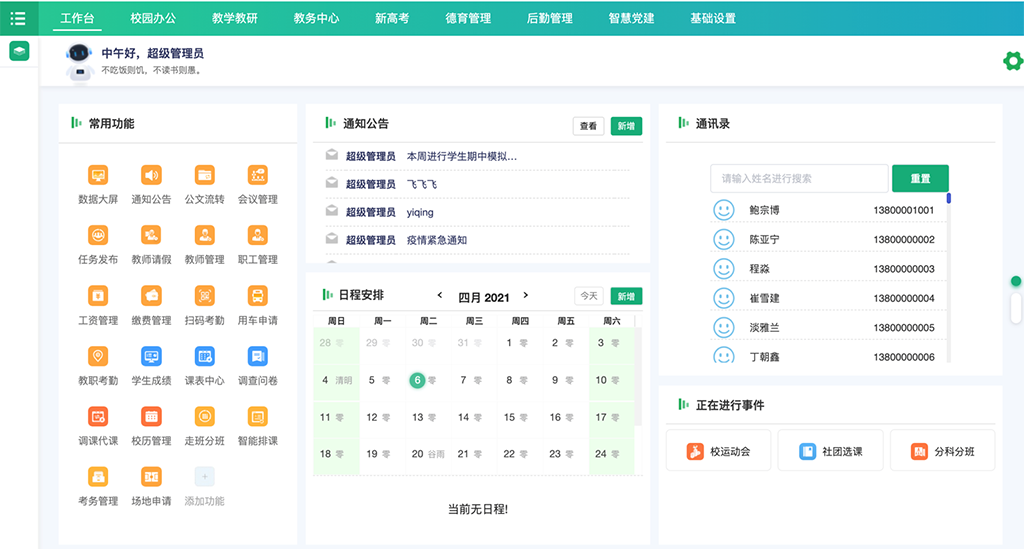This screenshot has width=1024, height=549.
Task: Click 今天 button in schedule panel
Action: (589, 296)
